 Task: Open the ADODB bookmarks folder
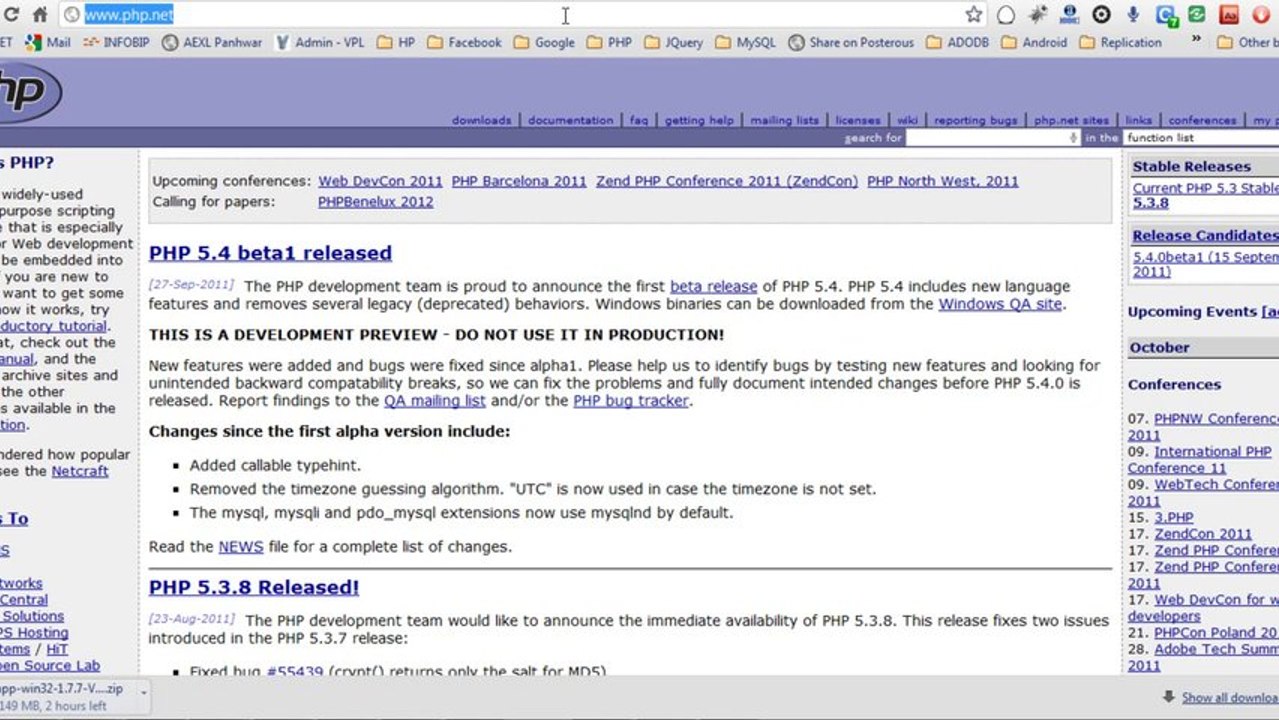[957, 42]
